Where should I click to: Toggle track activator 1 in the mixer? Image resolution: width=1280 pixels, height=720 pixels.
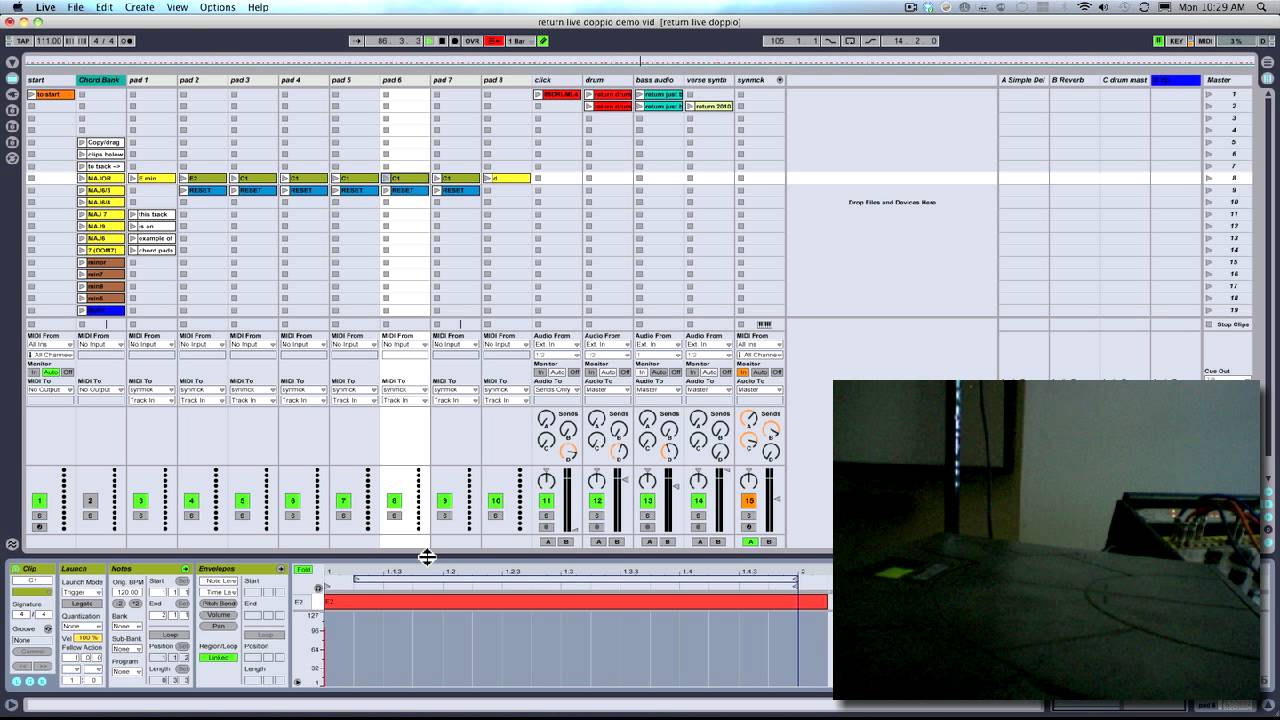[x=39, y=500]
